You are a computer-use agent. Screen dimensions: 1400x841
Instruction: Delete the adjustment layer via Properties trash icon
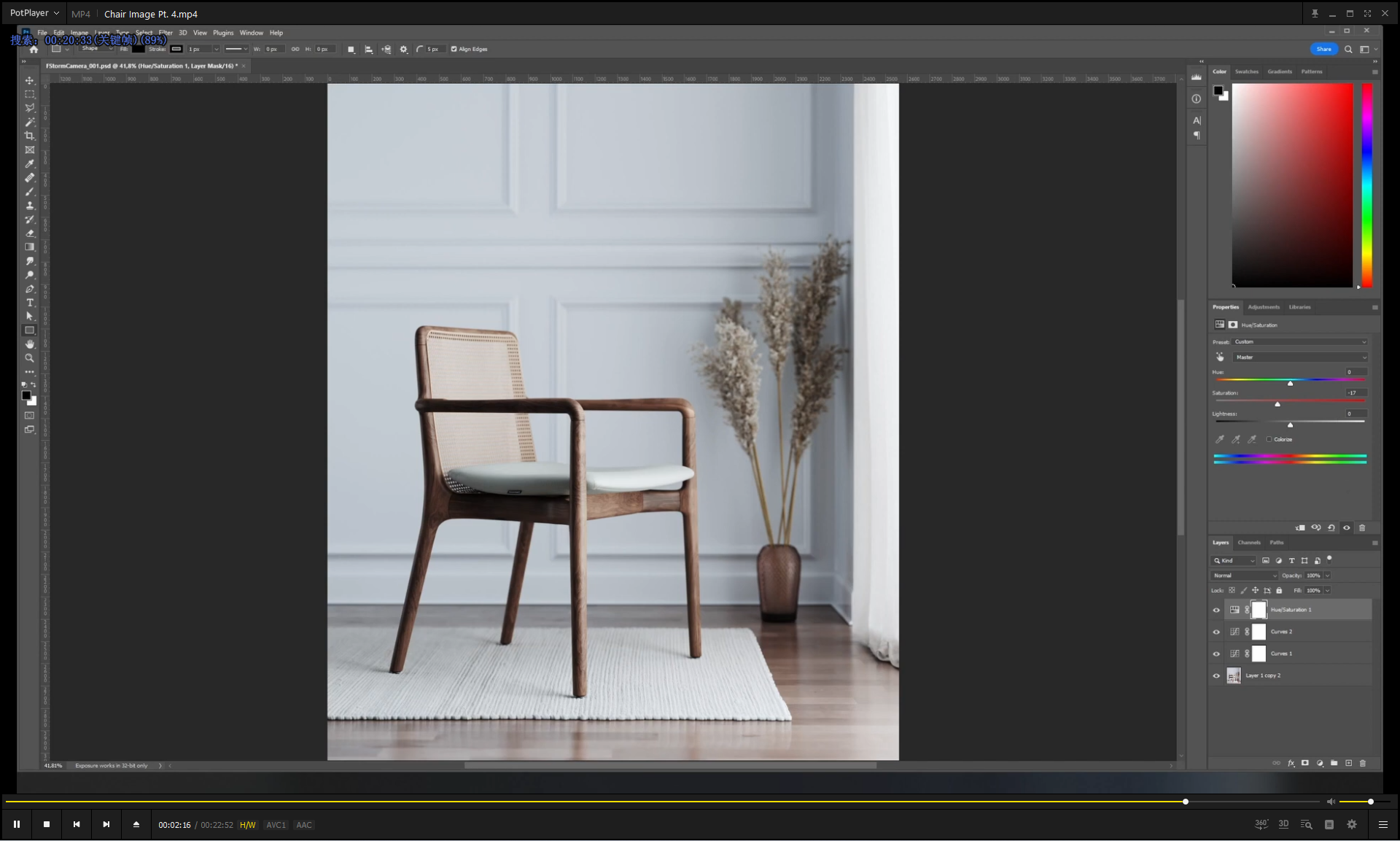pyautogui.click(x=1362, y=528)
